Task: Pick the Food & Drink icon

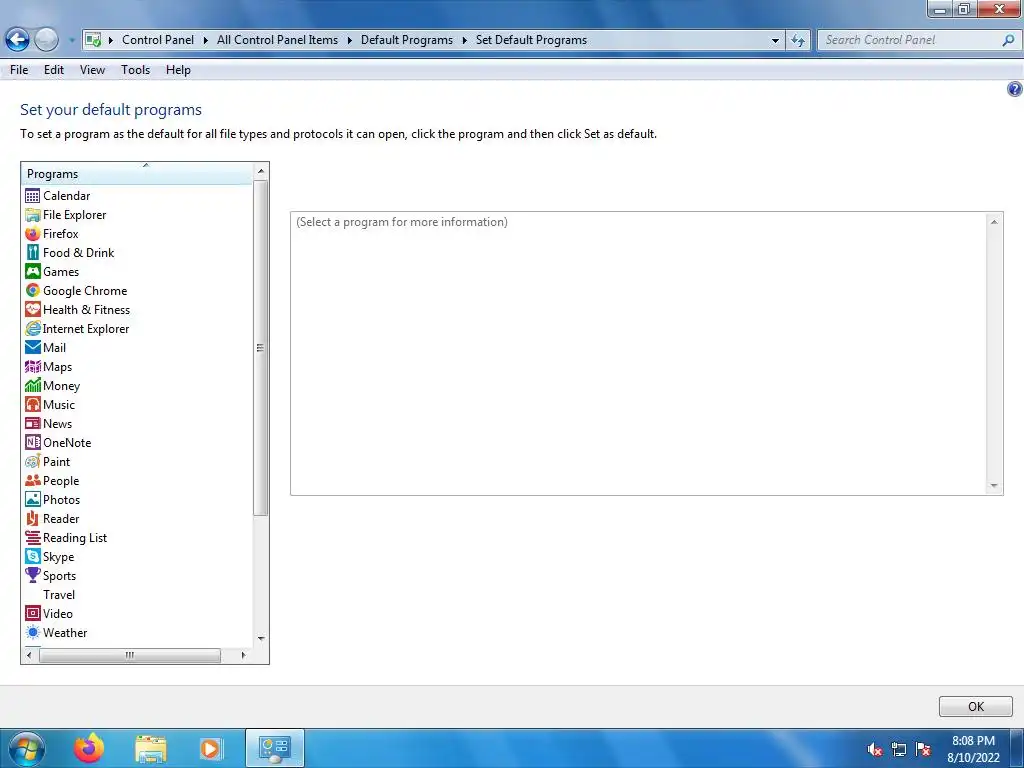Action: click(32, 253)
